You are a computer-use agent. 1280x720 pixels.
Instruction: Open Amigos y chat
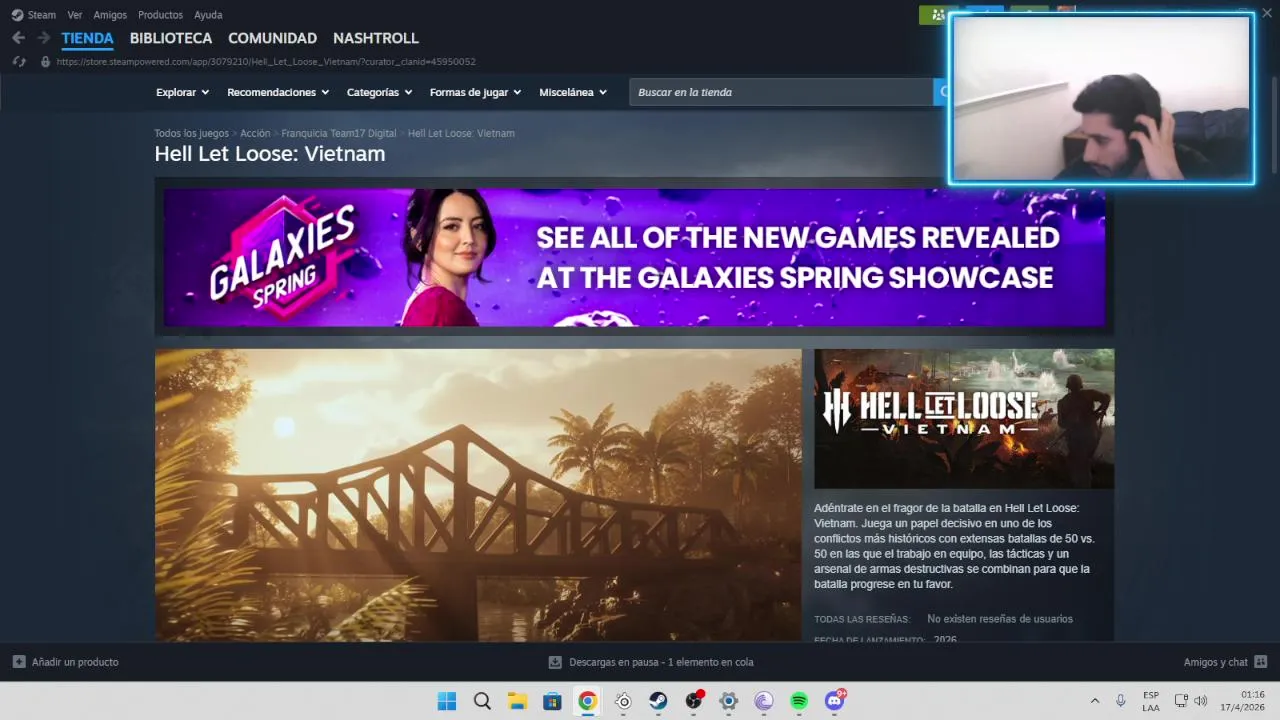click(1215, 662)
